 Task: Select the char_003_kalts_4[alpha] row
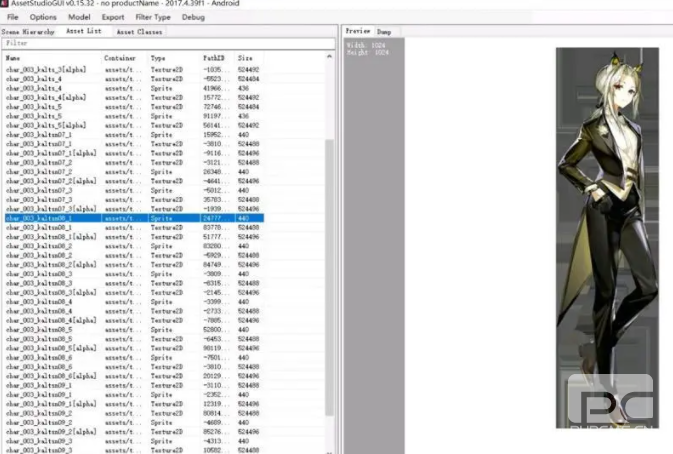pos(134,97)
